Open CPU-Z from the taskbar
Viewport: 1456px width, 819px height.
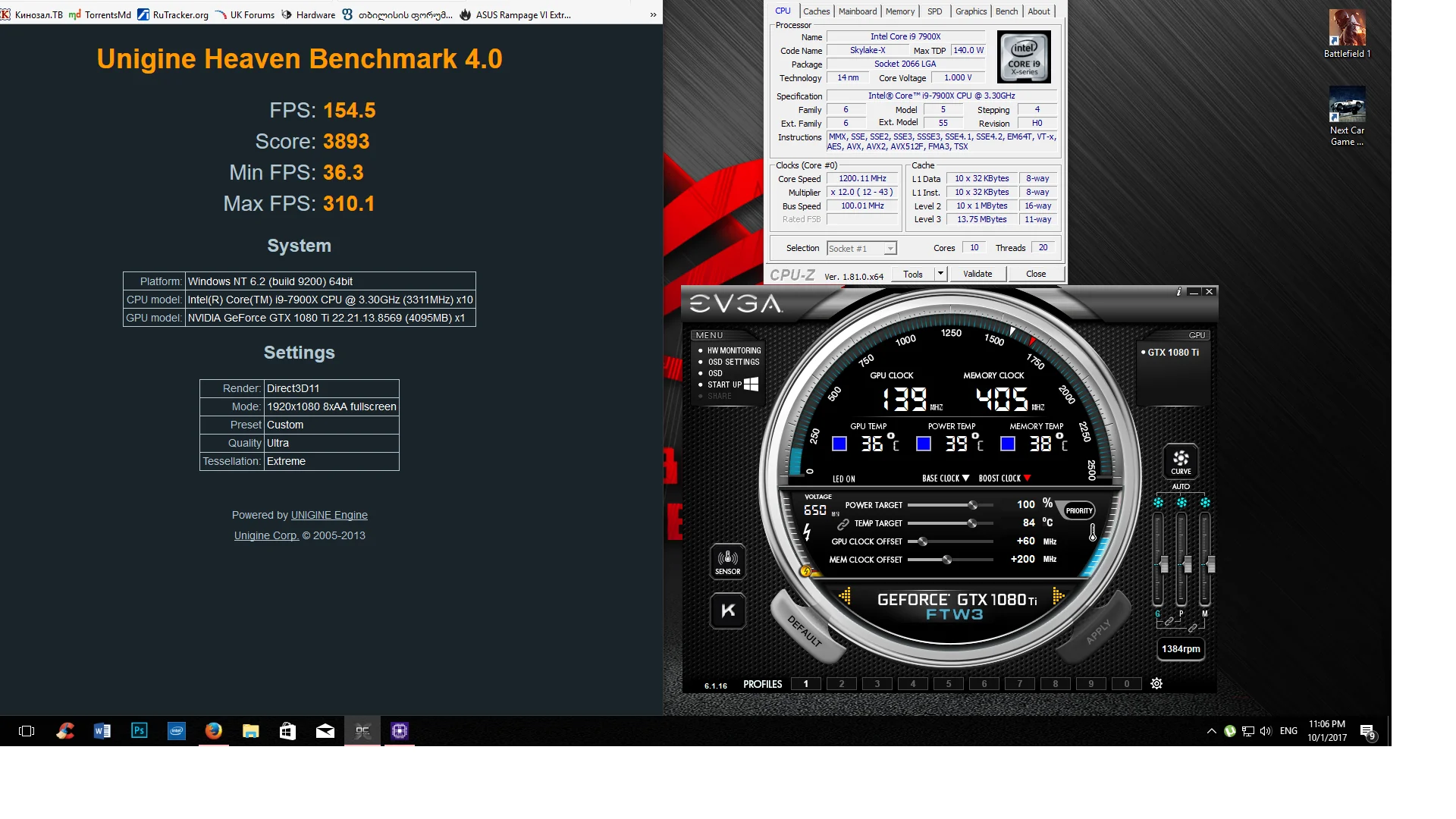tap(400, 731)
